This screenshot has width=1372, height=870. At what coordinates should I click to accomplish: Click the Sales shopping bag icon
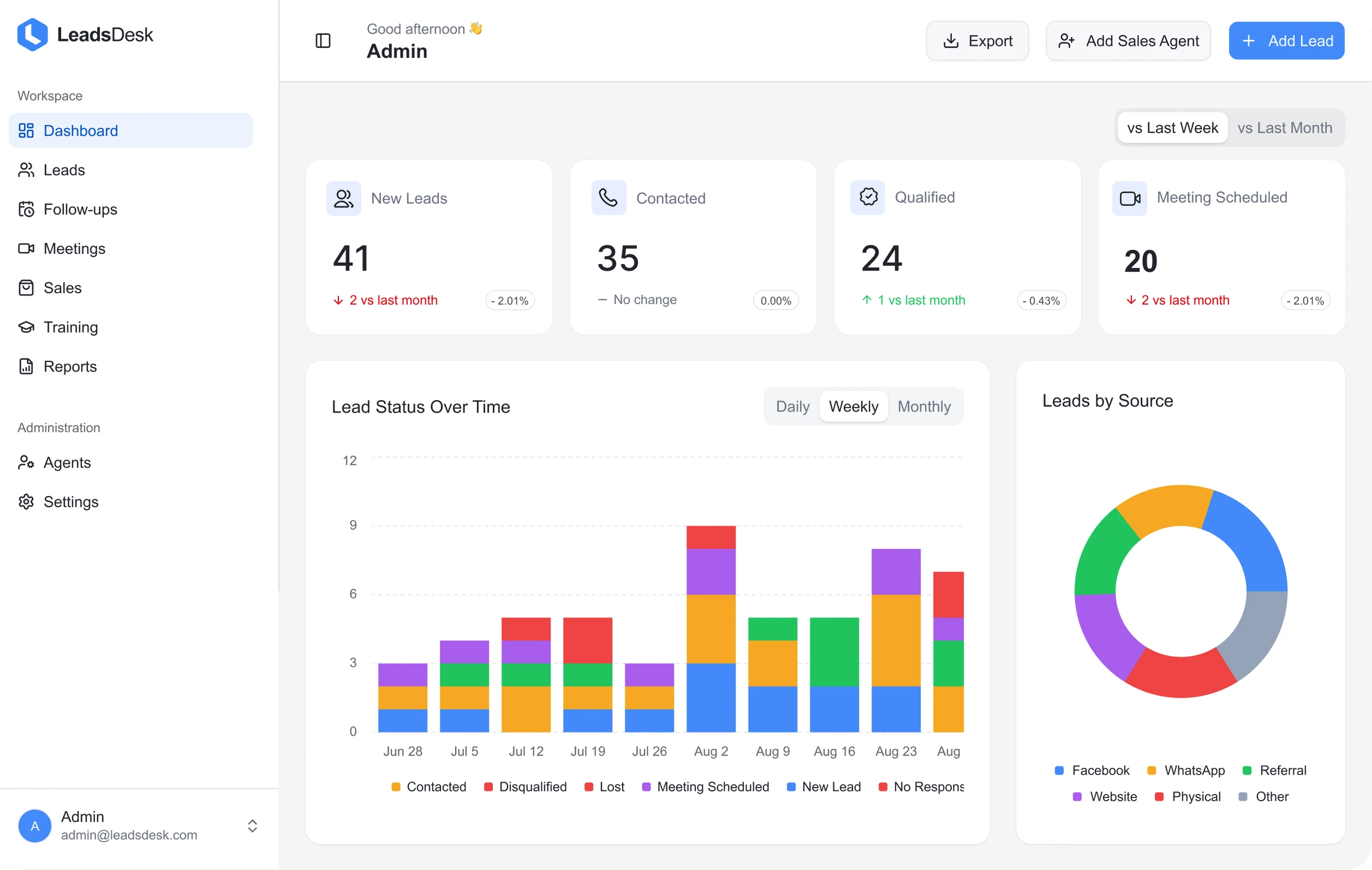(x=26, y=288)
